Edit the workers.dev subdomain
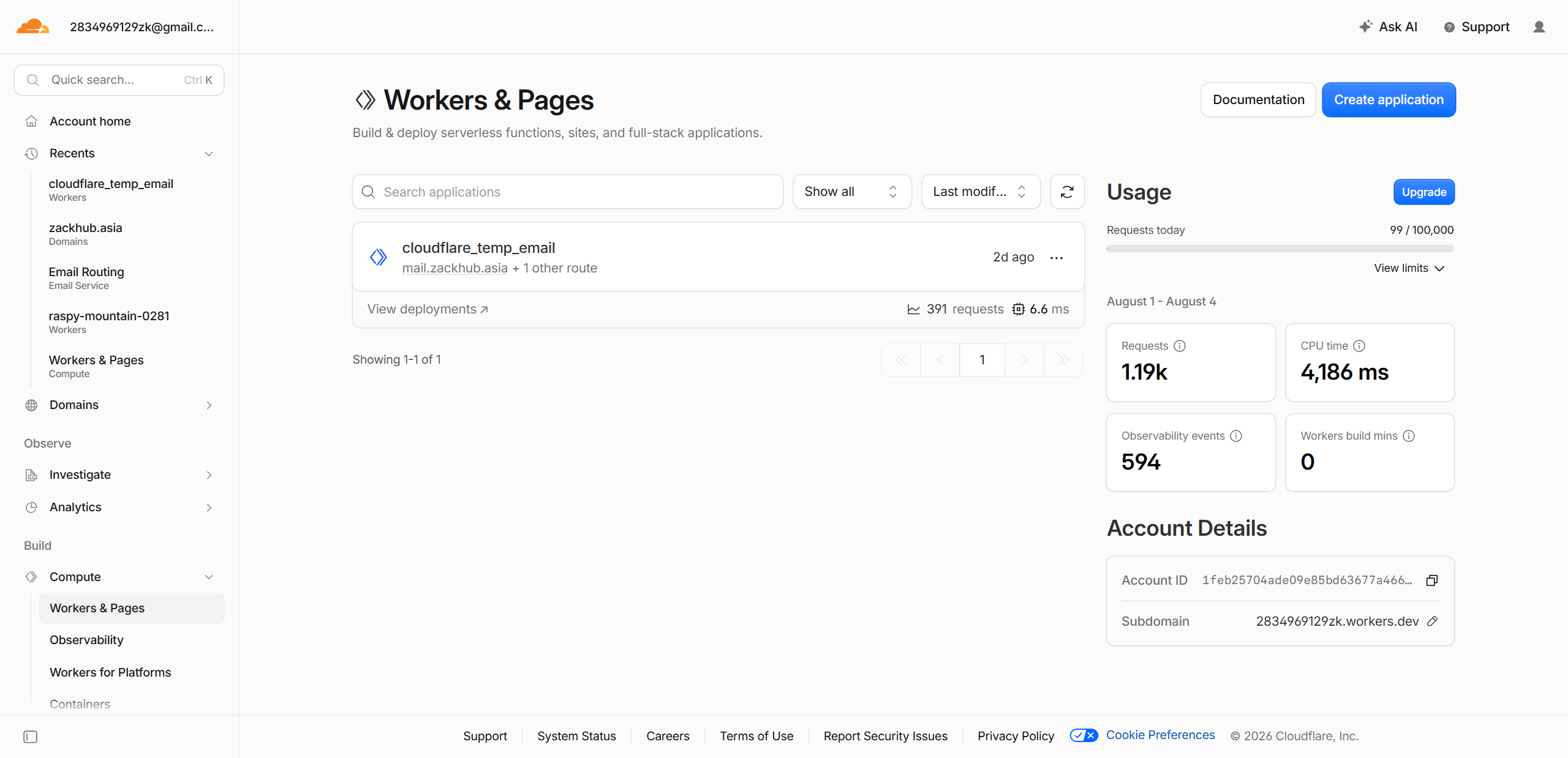The height and width of the screenshot is (758, 1568). click(1432, 621)
